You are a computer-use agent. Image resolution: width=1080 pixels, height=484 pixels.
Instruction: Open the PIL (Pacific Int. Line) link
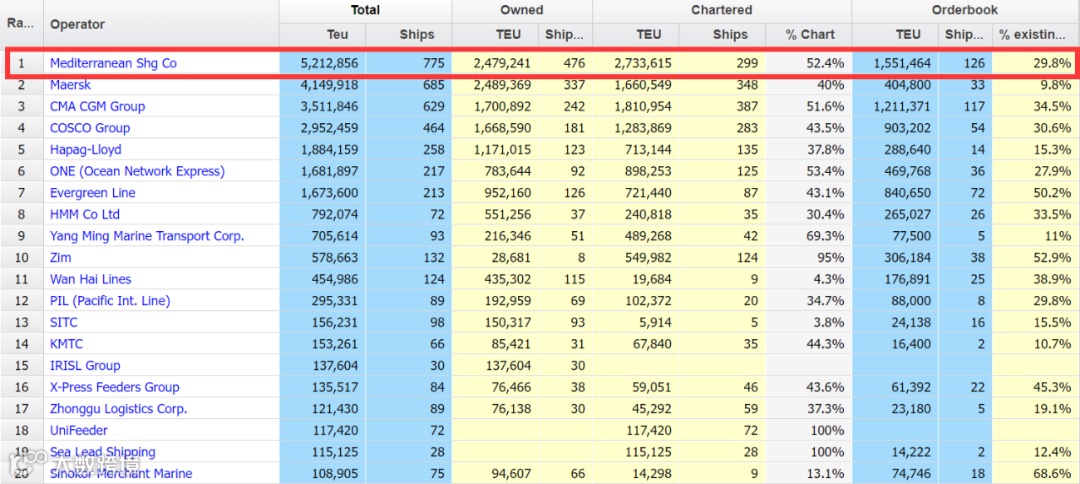(x=110, y=301)
